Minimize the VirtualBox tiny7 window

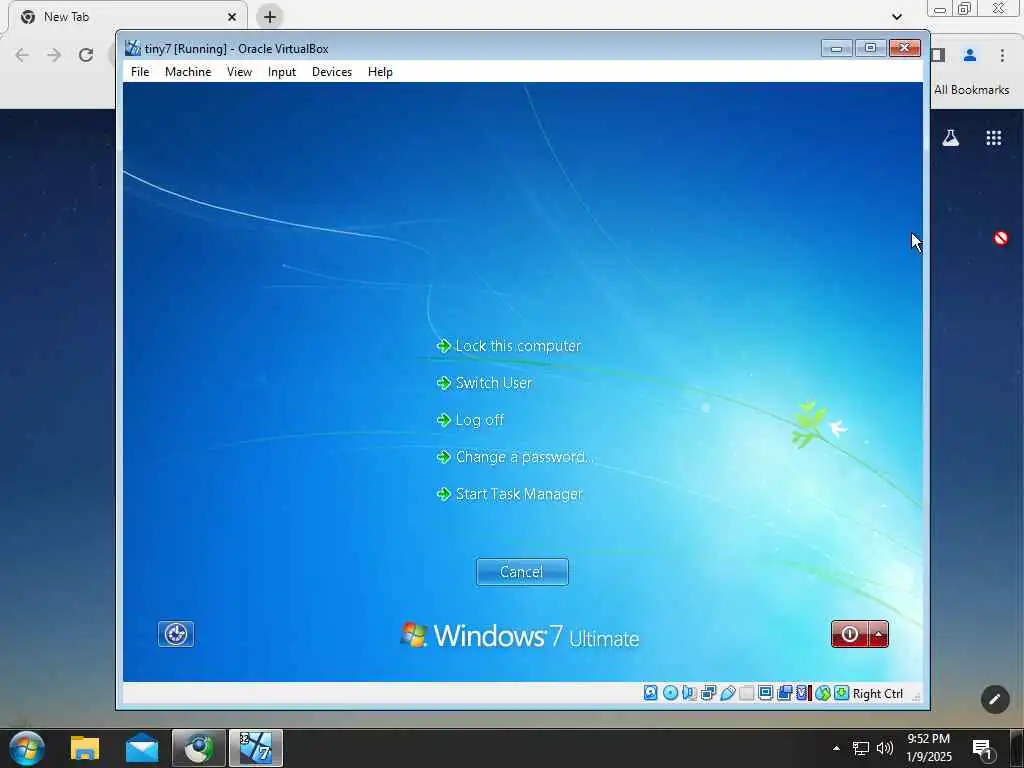(x=837, y=48)
